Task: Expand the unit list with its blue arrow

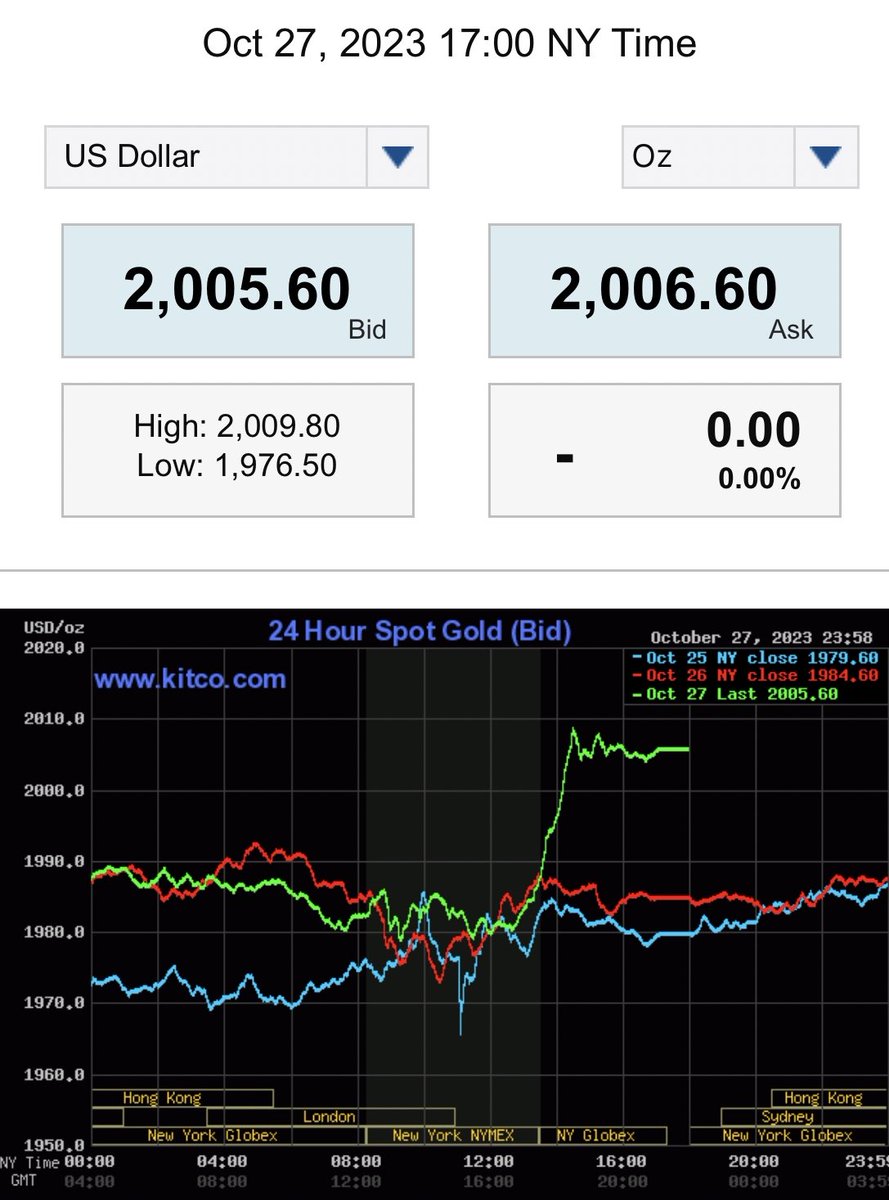Action: tap(826, 156)
